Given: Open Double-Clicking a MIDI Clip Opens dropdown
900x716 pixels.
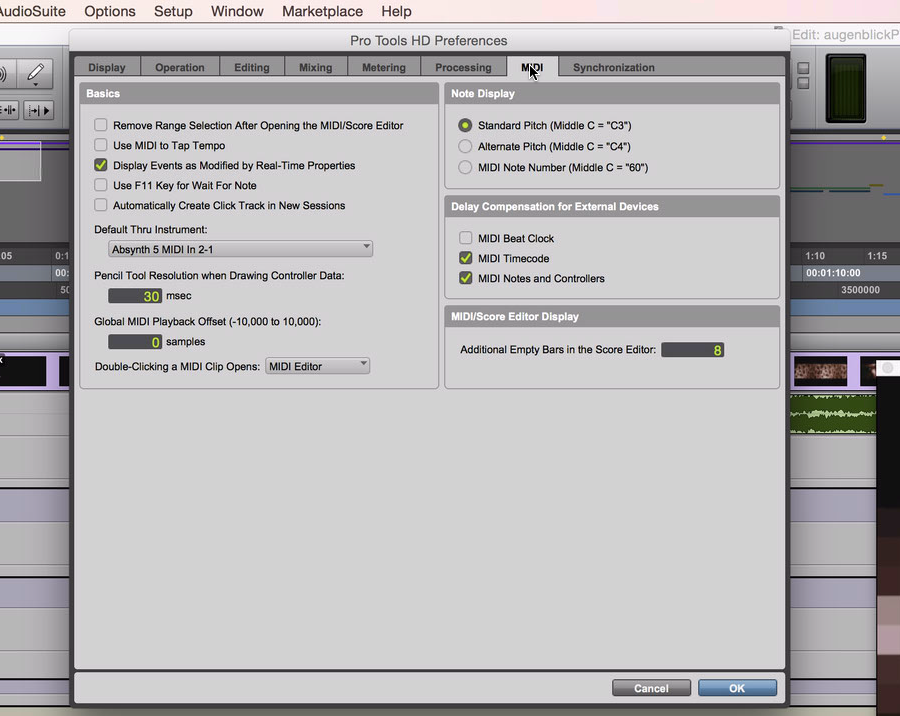Looking at the screenshot, I should (318, 366).
